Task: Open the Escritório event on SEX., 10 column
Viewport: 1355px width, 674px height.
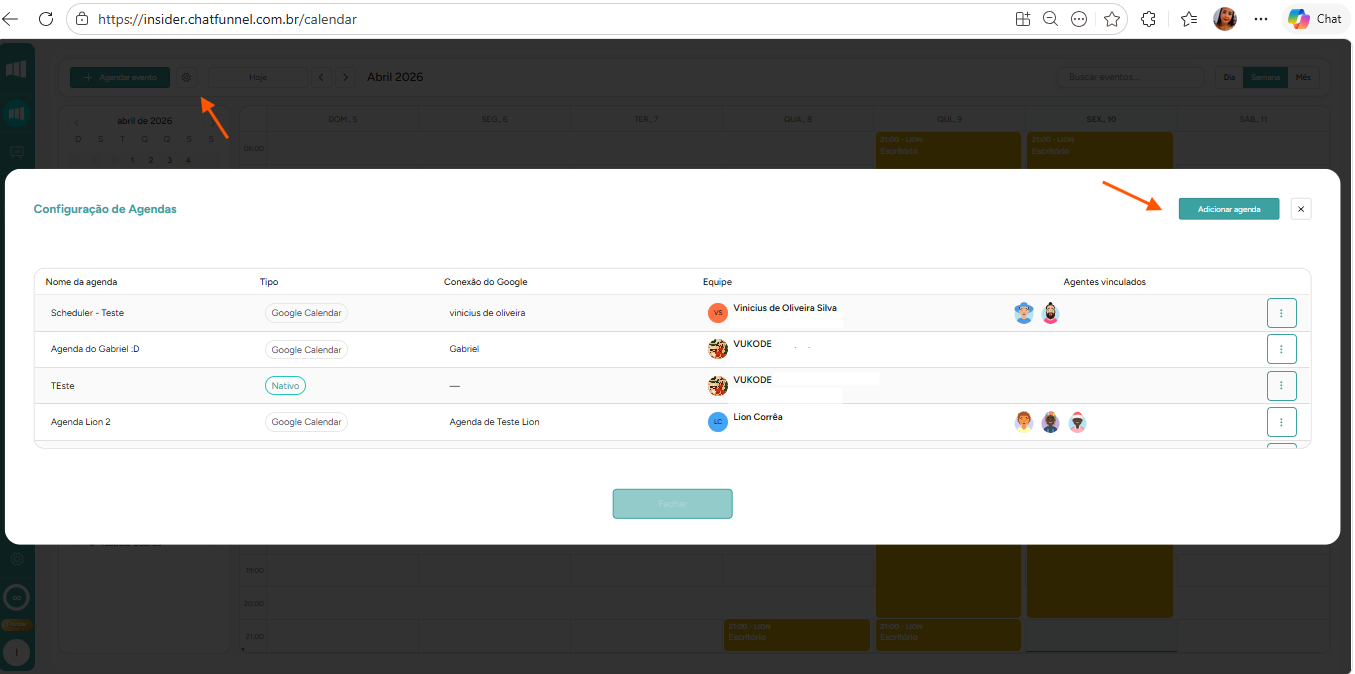Action: [x=1099, y=150]
